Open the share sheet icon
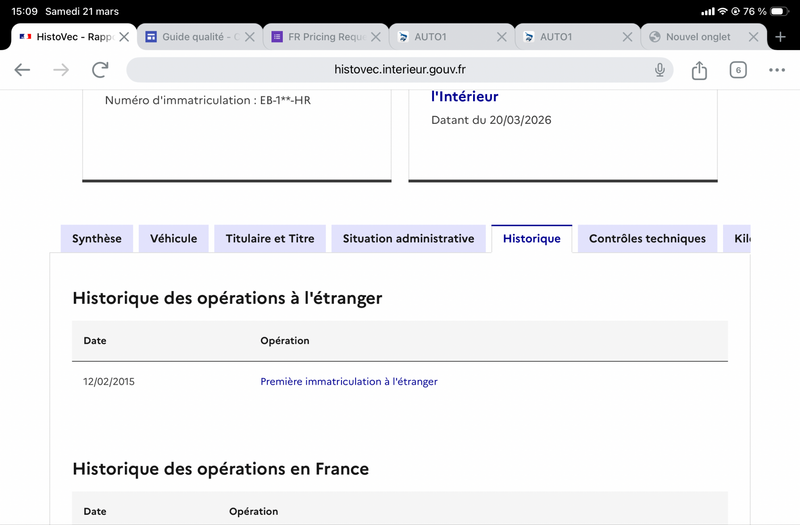 (699, 70)
